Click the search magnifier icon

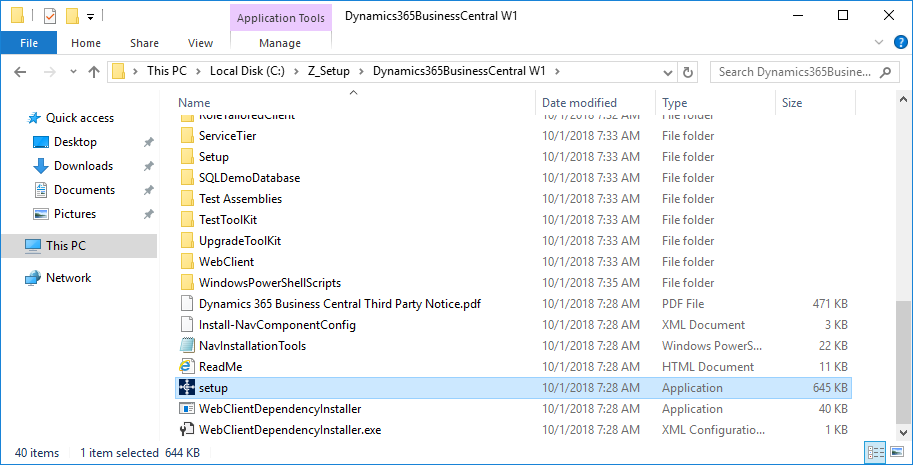885,72
